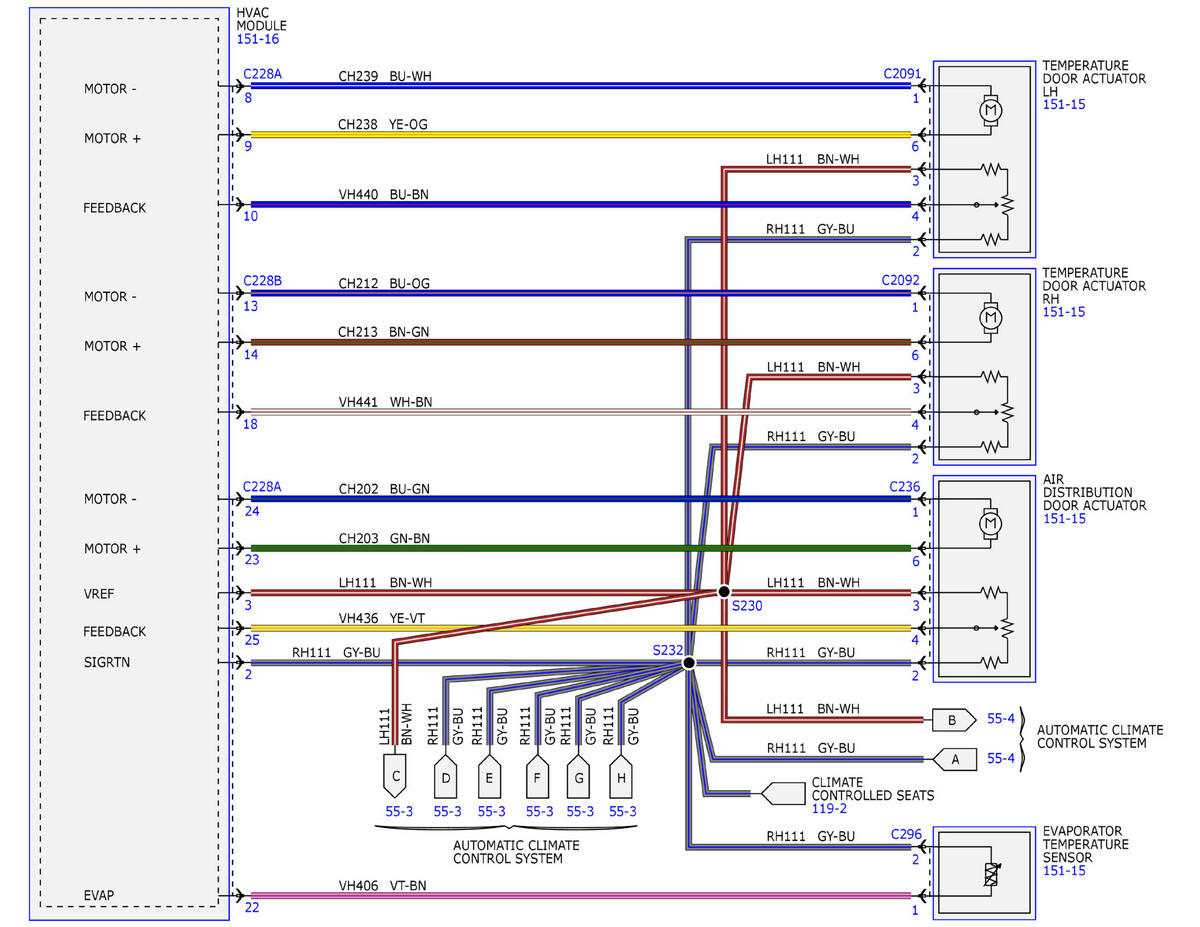Click pin number 25 on HVAC module
This screenshot has width=1200, height=927.
pyautogui.click(x=250, y=638)
